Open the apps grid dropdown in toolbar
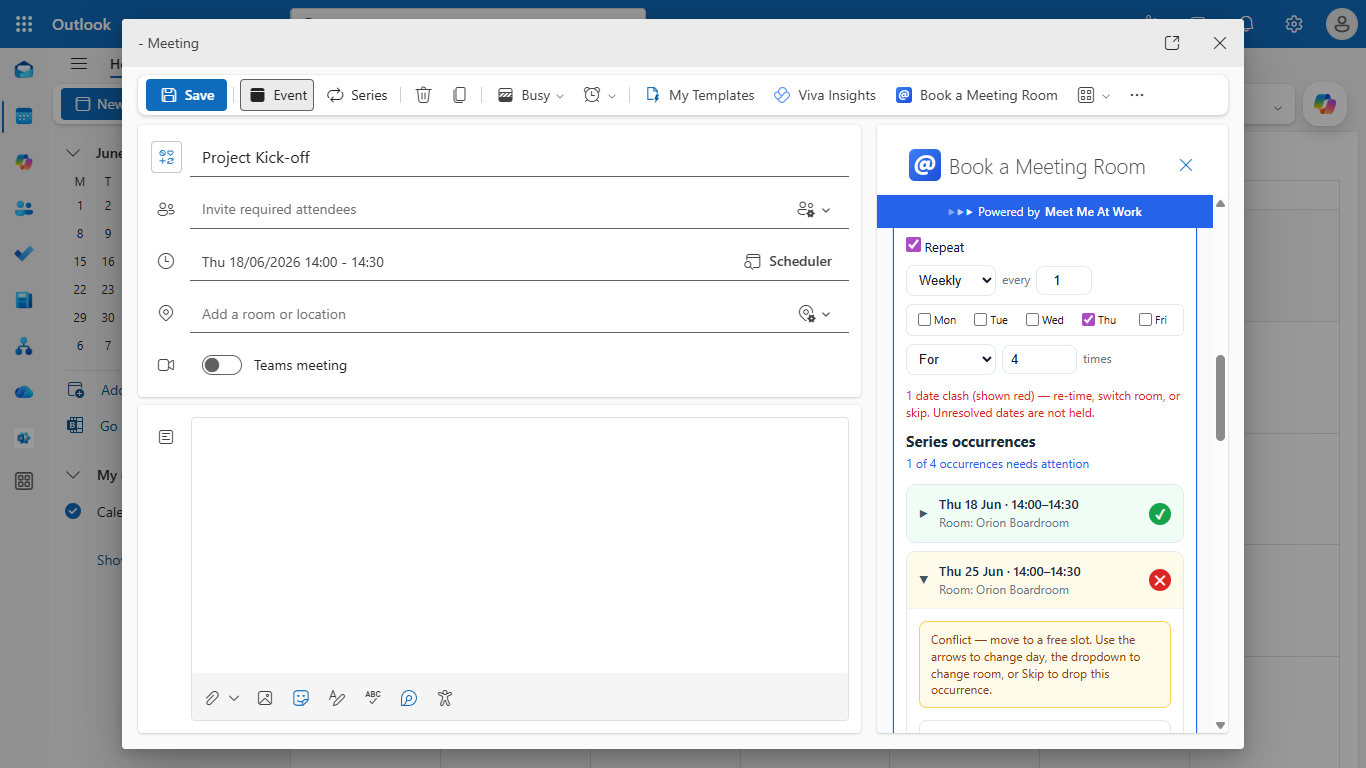The width and height of the screenshot is (1366, 768). point(1094,95)
